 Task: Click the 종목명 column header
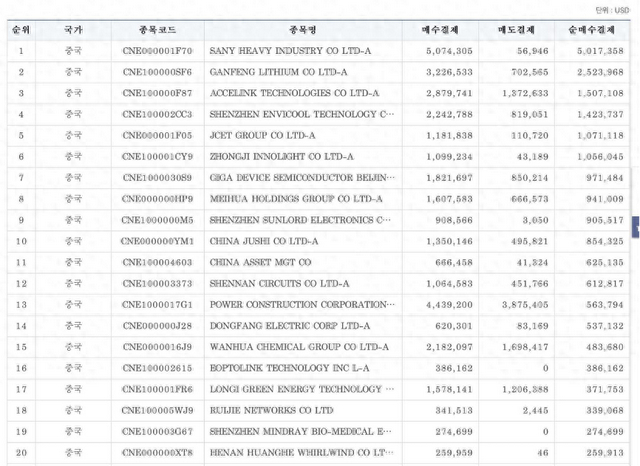click(303, 30)
